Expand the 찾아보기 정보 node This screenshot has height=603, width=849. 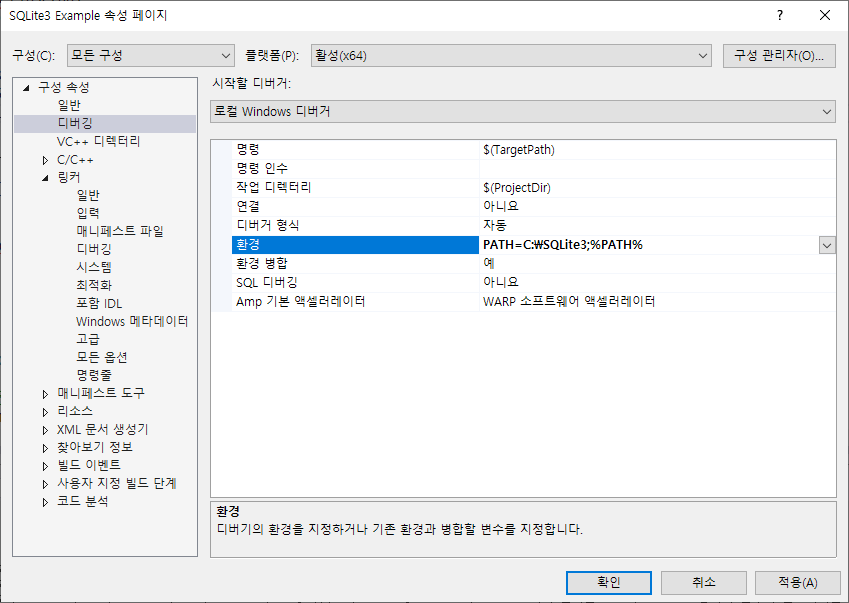tap(45, 448)
